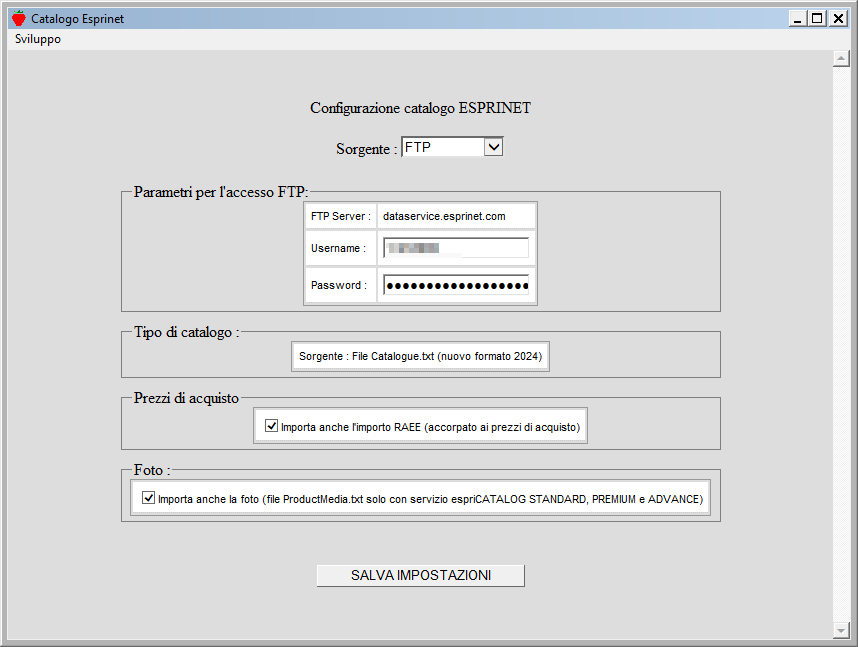
Task: Minimize the Catalogo Esprinet window
Action: coord(798,19)
